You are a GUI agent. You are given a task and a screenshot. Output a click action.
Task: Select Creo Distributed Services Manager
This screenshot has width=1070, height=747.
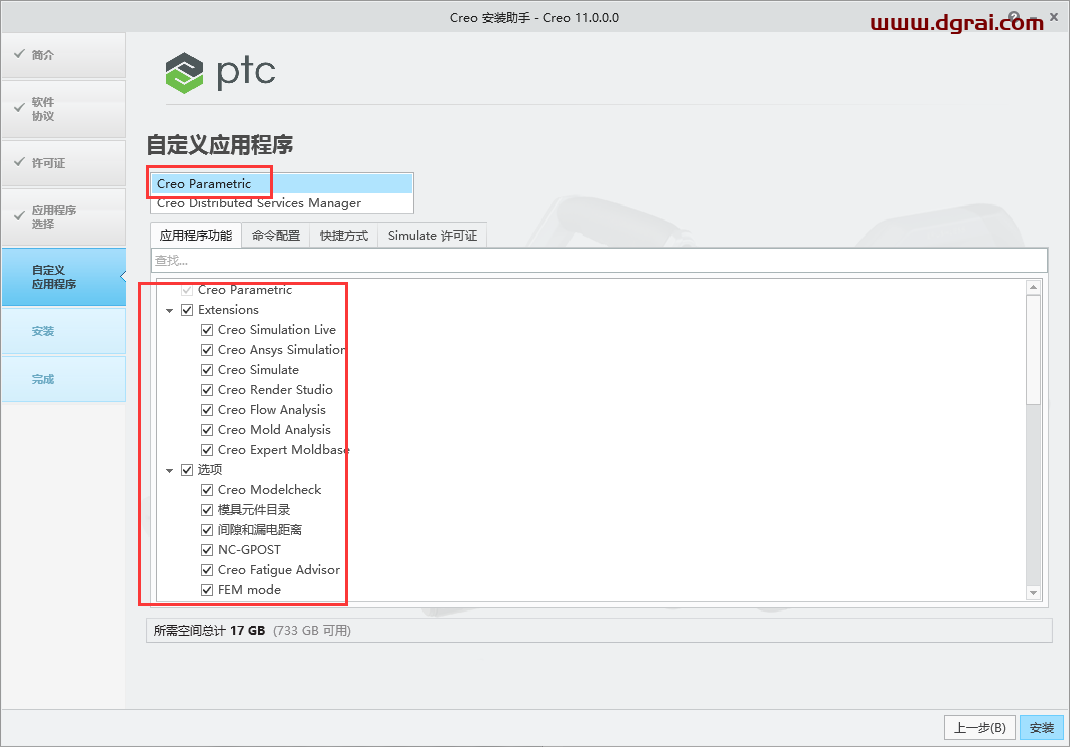(281, 203)
